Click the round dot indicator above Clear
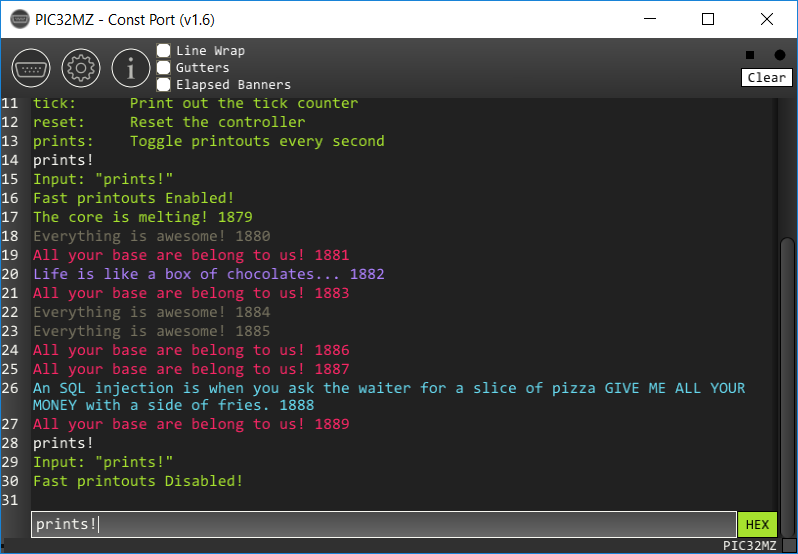The width and height of the screenshot is (798, 554). (x=780, y=54)
